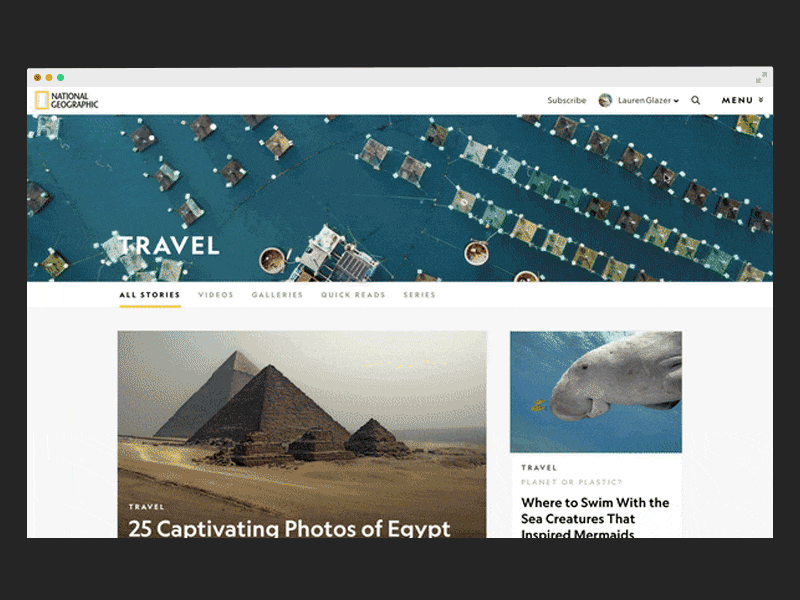The image size is (800, 600).
Task: Switch to the Galleries tab
Action: coord(277,295)
